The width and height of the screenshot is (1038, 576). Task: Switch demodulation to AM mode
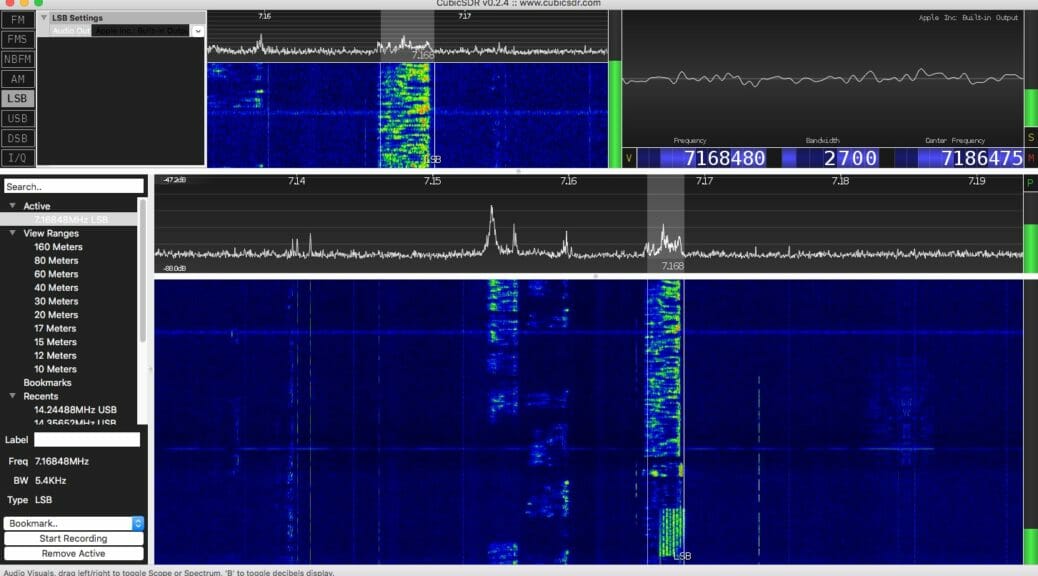(x=17, y=78)
